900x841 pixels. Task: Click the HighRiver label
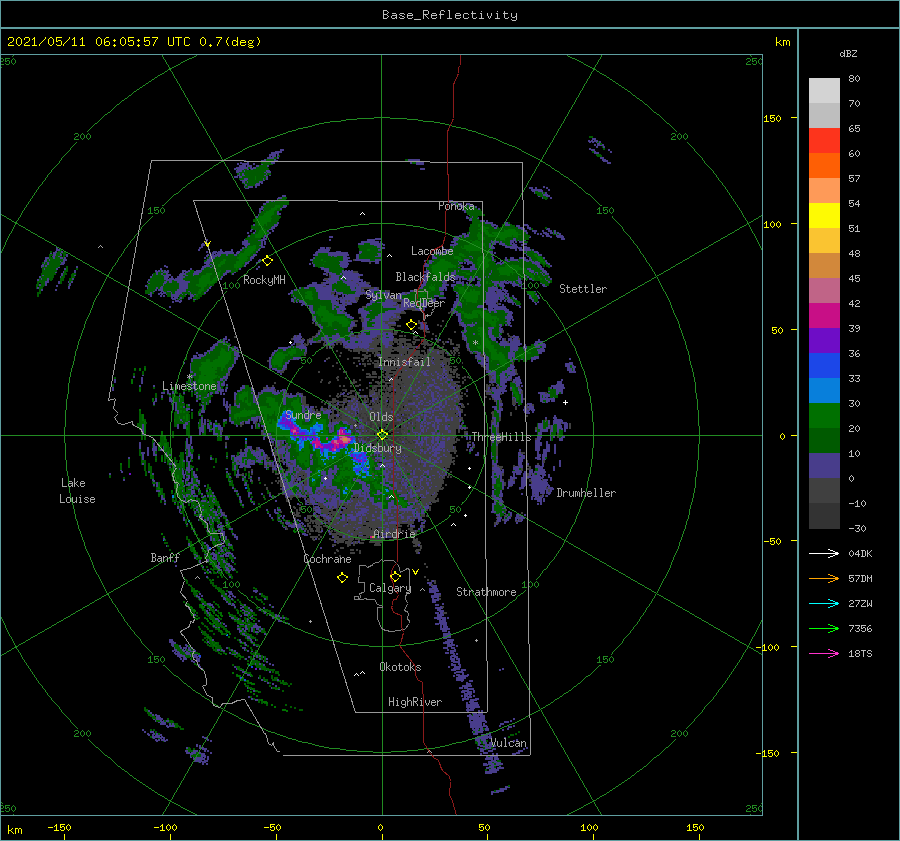pos(415,702)
